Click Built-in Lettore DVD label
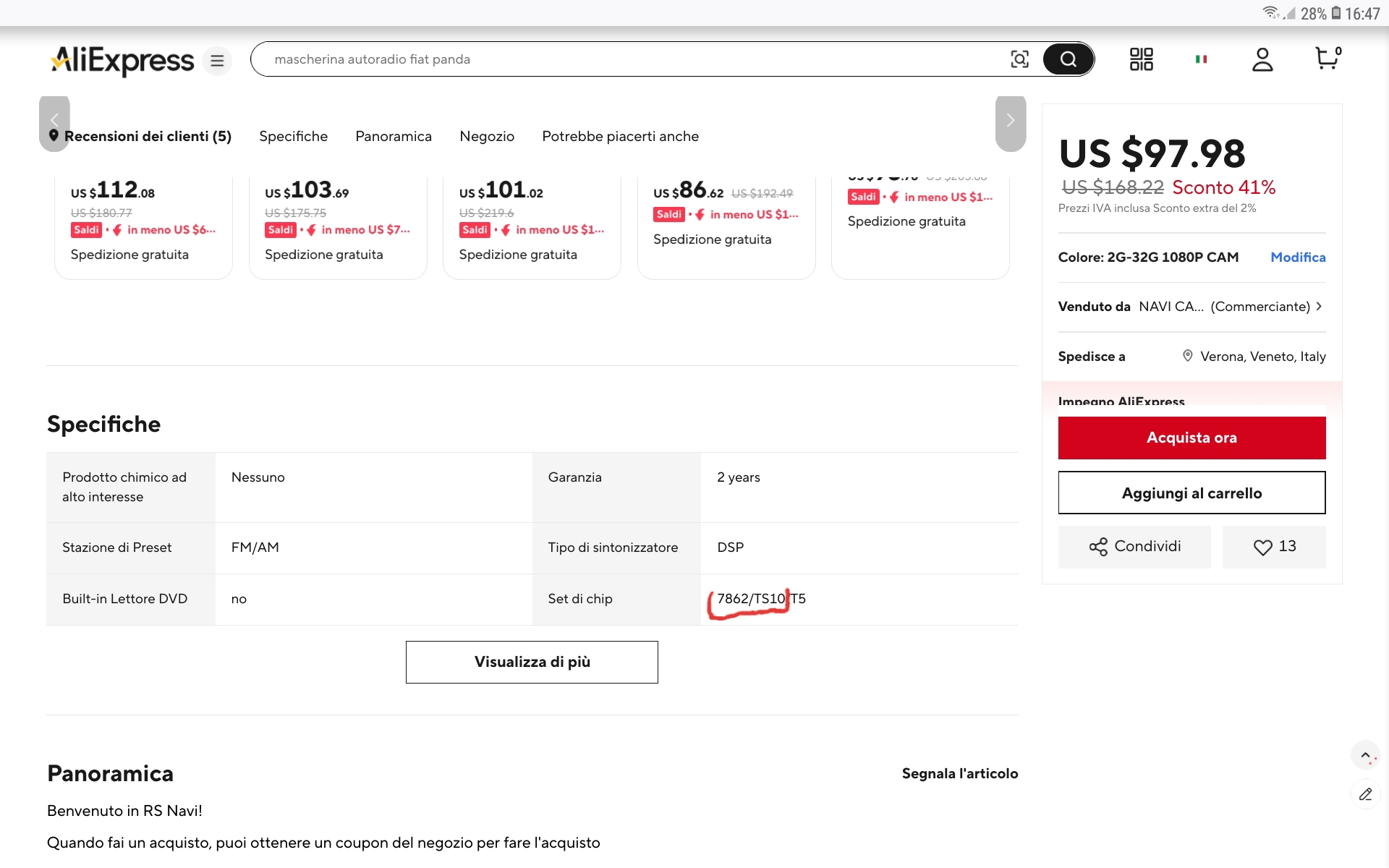Screen dimensions: 1389x868 click(124, 599)
